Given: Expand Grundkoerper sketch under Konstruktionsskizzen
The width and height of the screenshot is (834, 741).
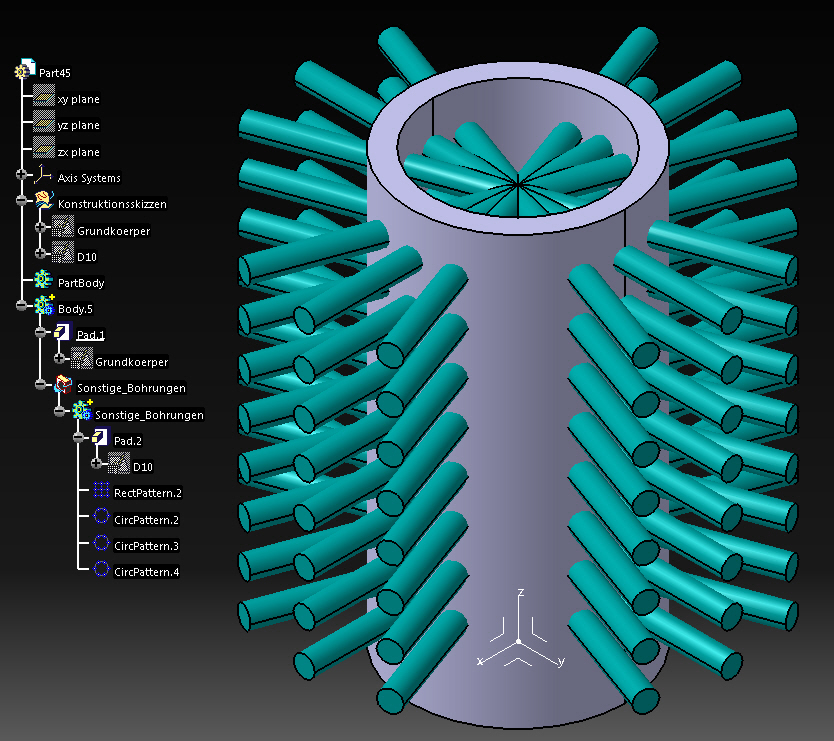Looking at the screenshot, I should tap(40, 228).
